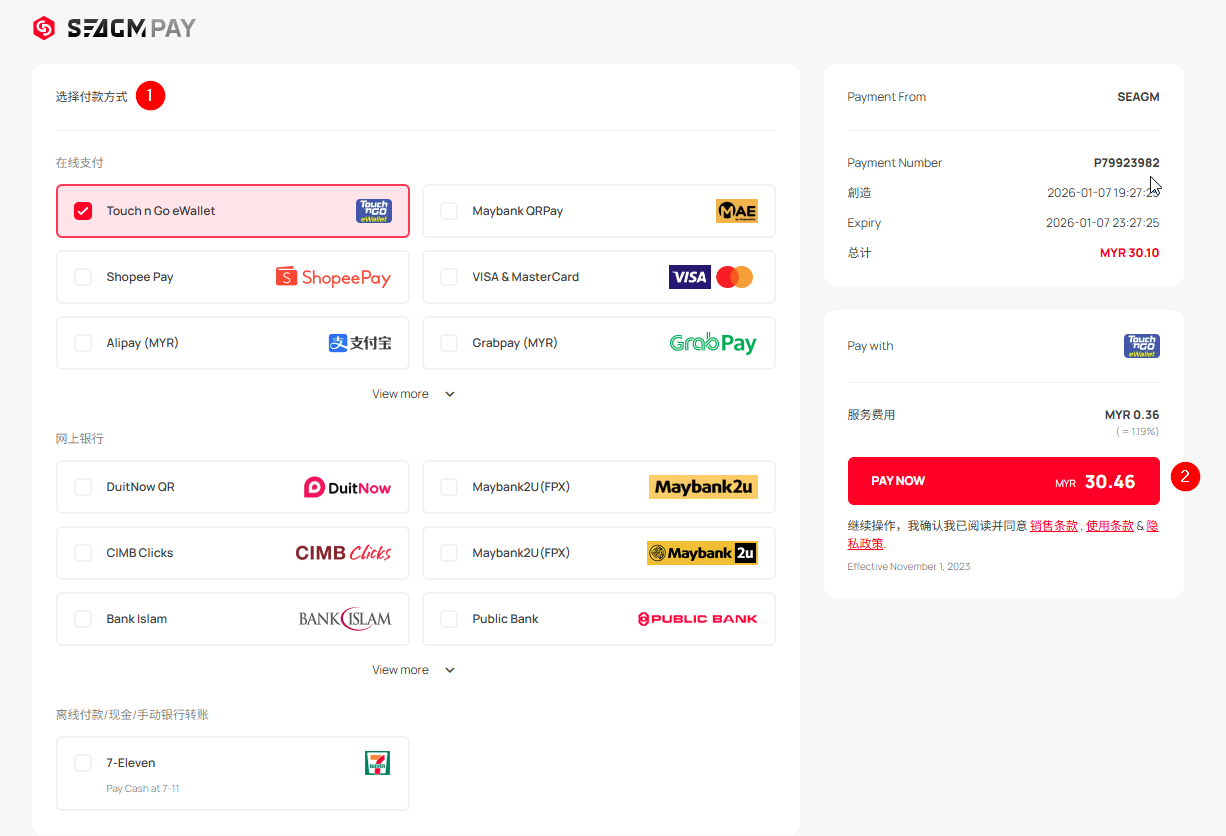The width and height of the screenshot is (1226, 836).
Task: Click the DuitNow logo icon
Action: pyautogui.click(x=347, y=487)
